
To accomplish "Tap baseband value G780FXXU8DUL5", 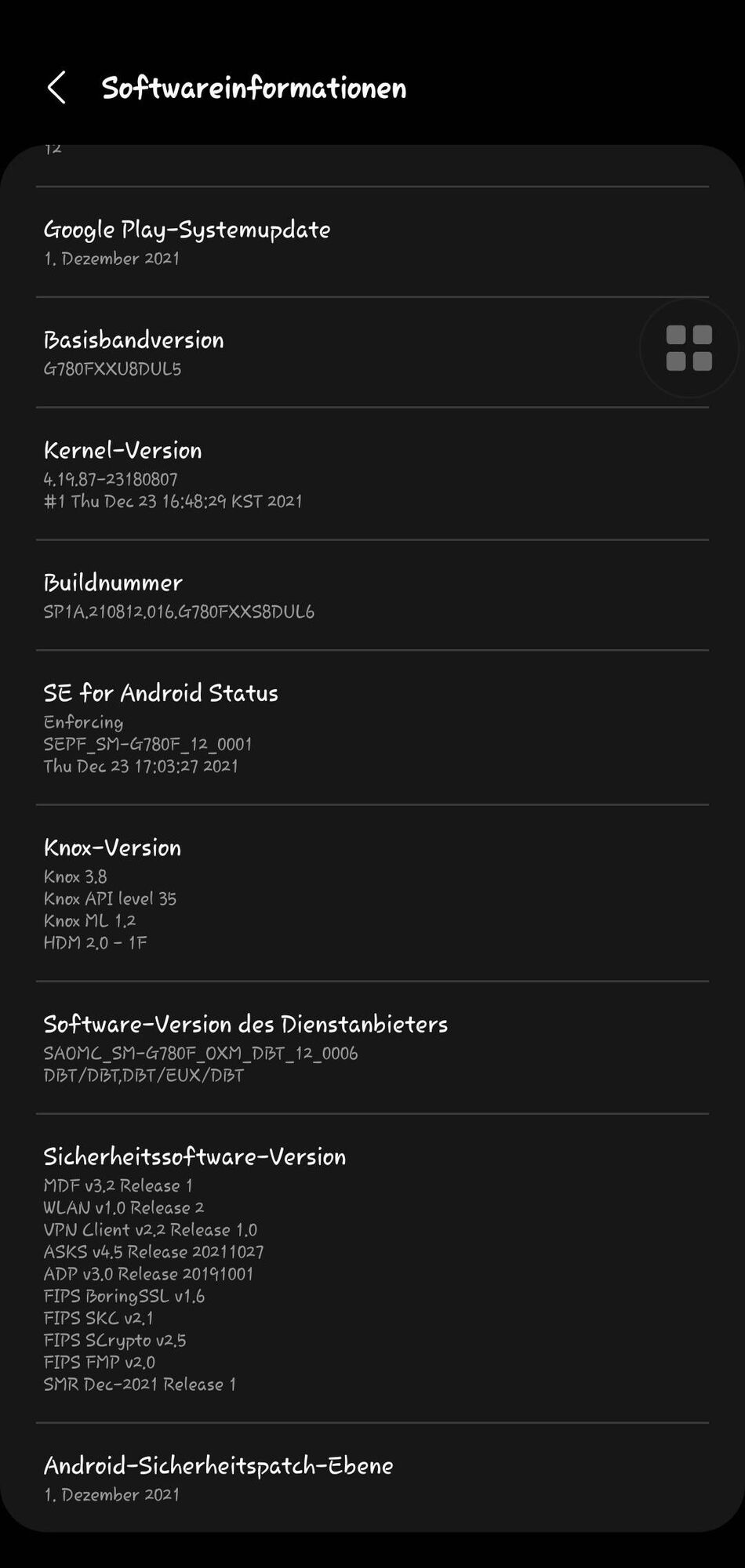I will [112, 369].
